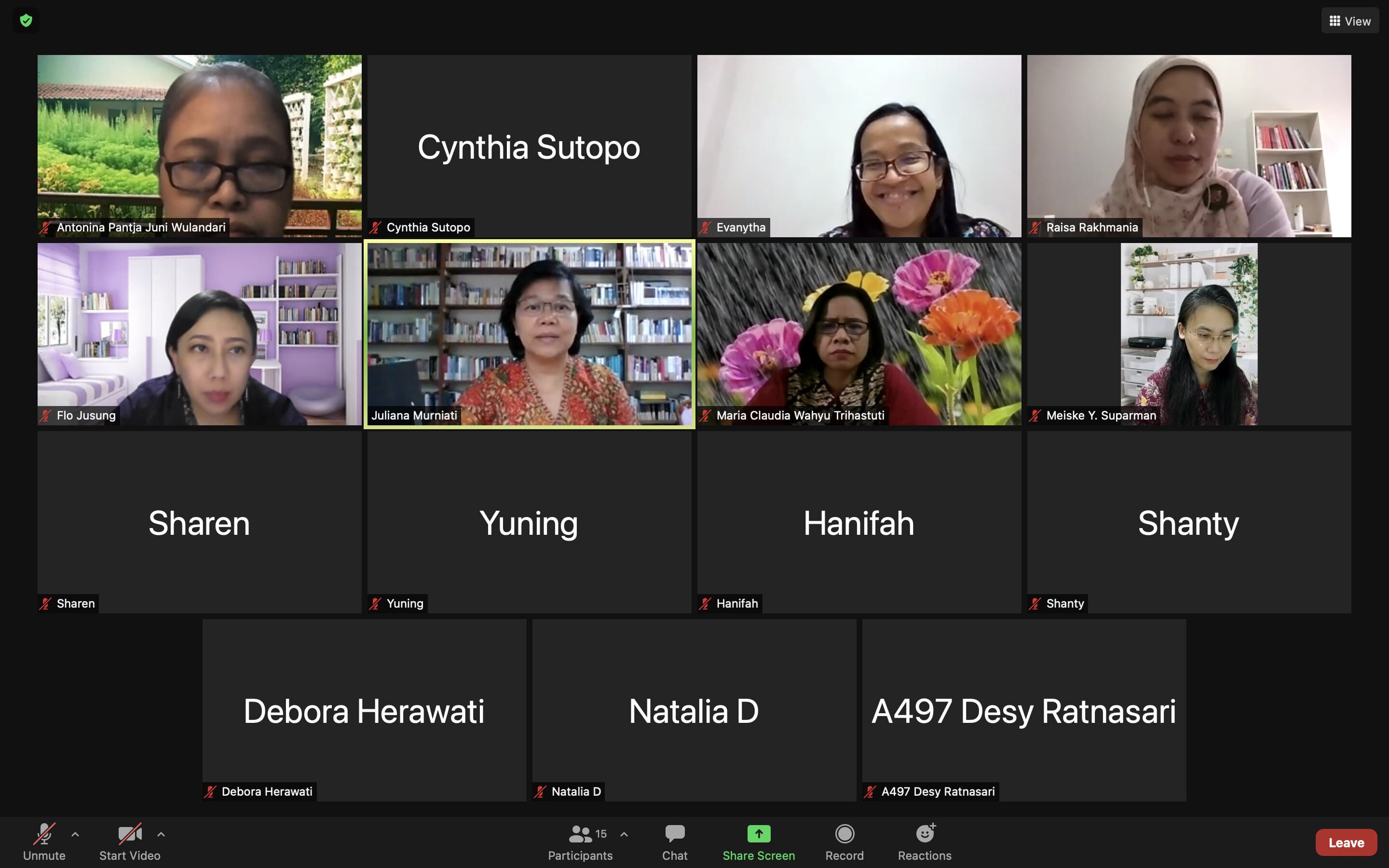The height and width of the screenshot is (868, 1389).
Task: Open the View layout options
Action: (1349, 21)
